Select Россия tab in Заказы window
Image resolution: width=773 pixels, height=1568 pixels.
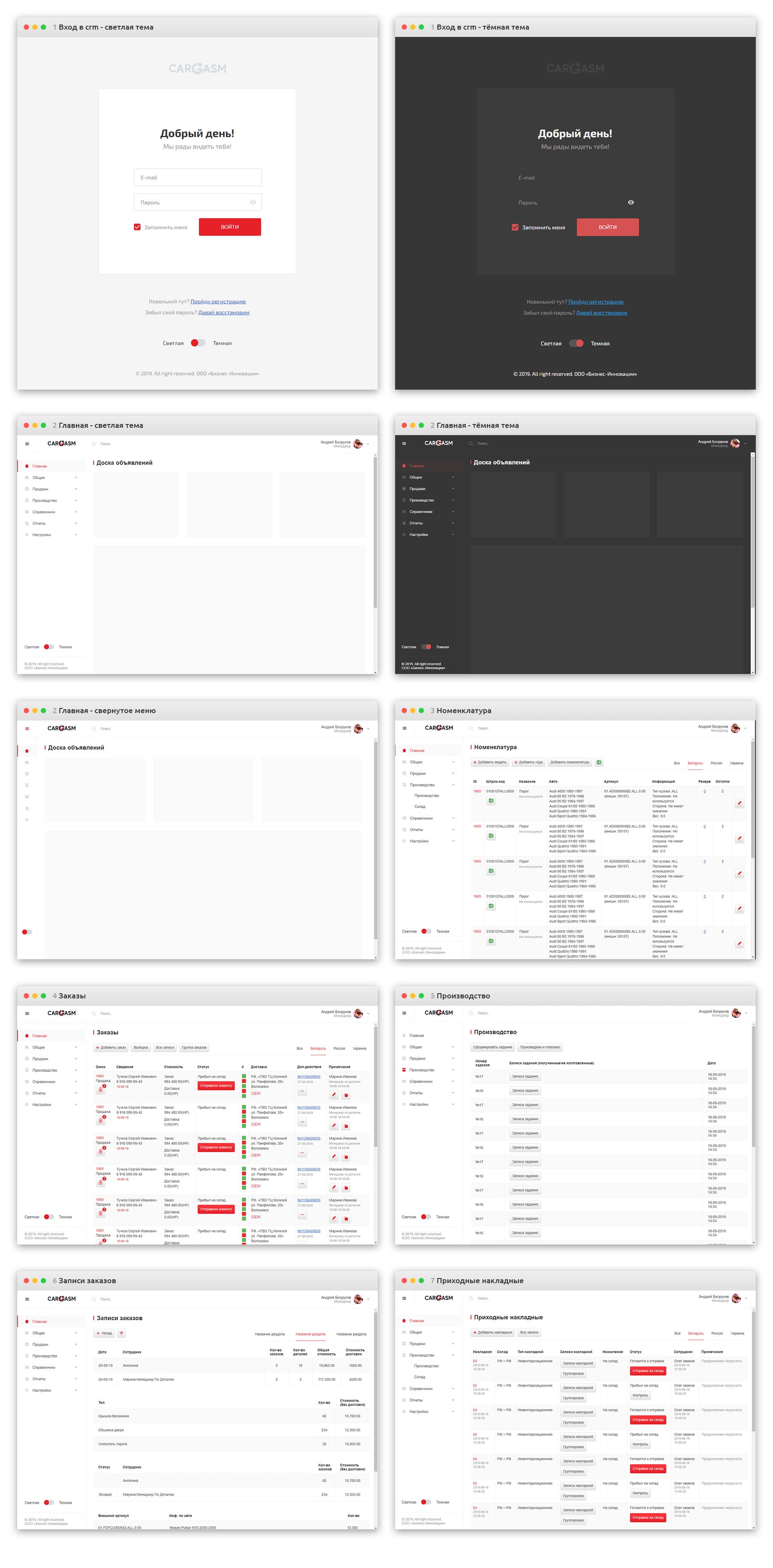pyautogui.click(x=340, y=1048)
